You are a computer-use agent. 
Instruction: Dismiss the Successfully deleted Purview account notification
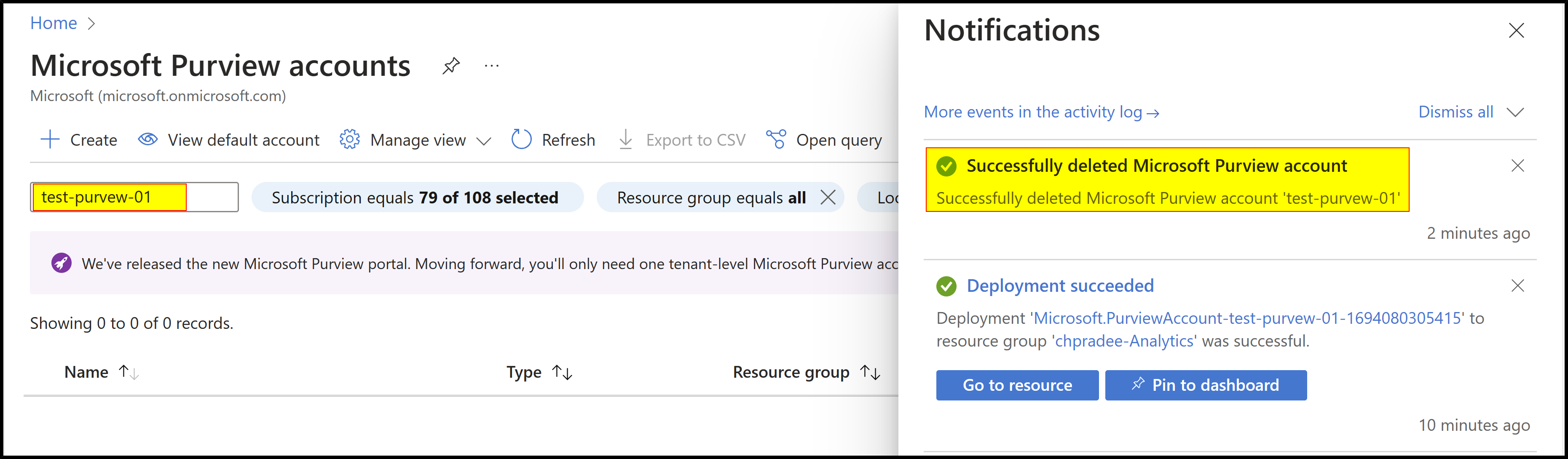pyautogui.click(x=1517, y=165)
